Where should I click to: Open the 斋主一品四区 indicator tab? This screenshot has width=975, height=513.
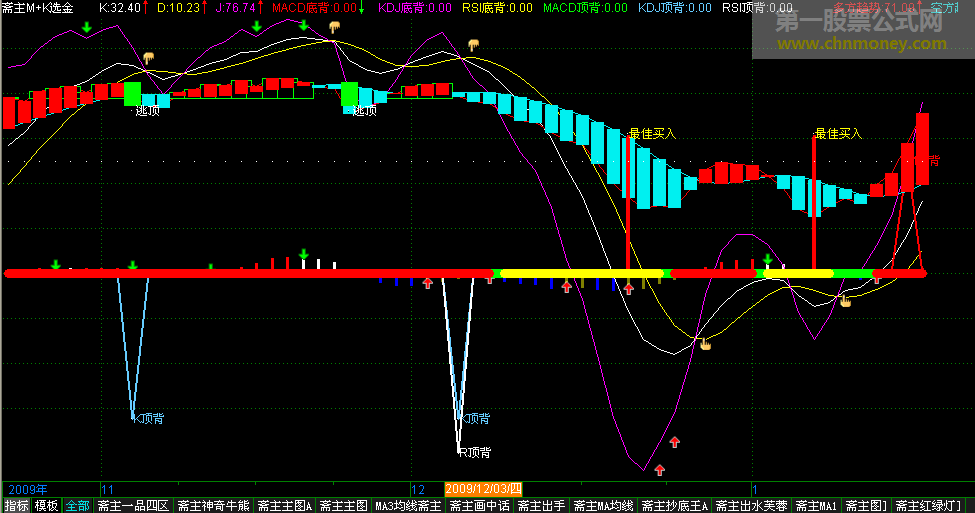[133, 505]
